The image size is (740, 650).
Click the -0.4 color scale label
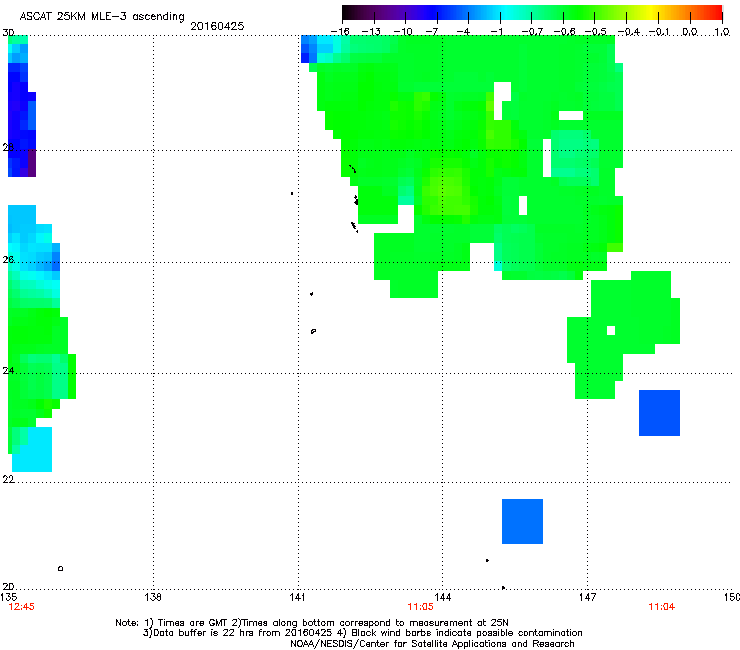click(x=628, y=32)
